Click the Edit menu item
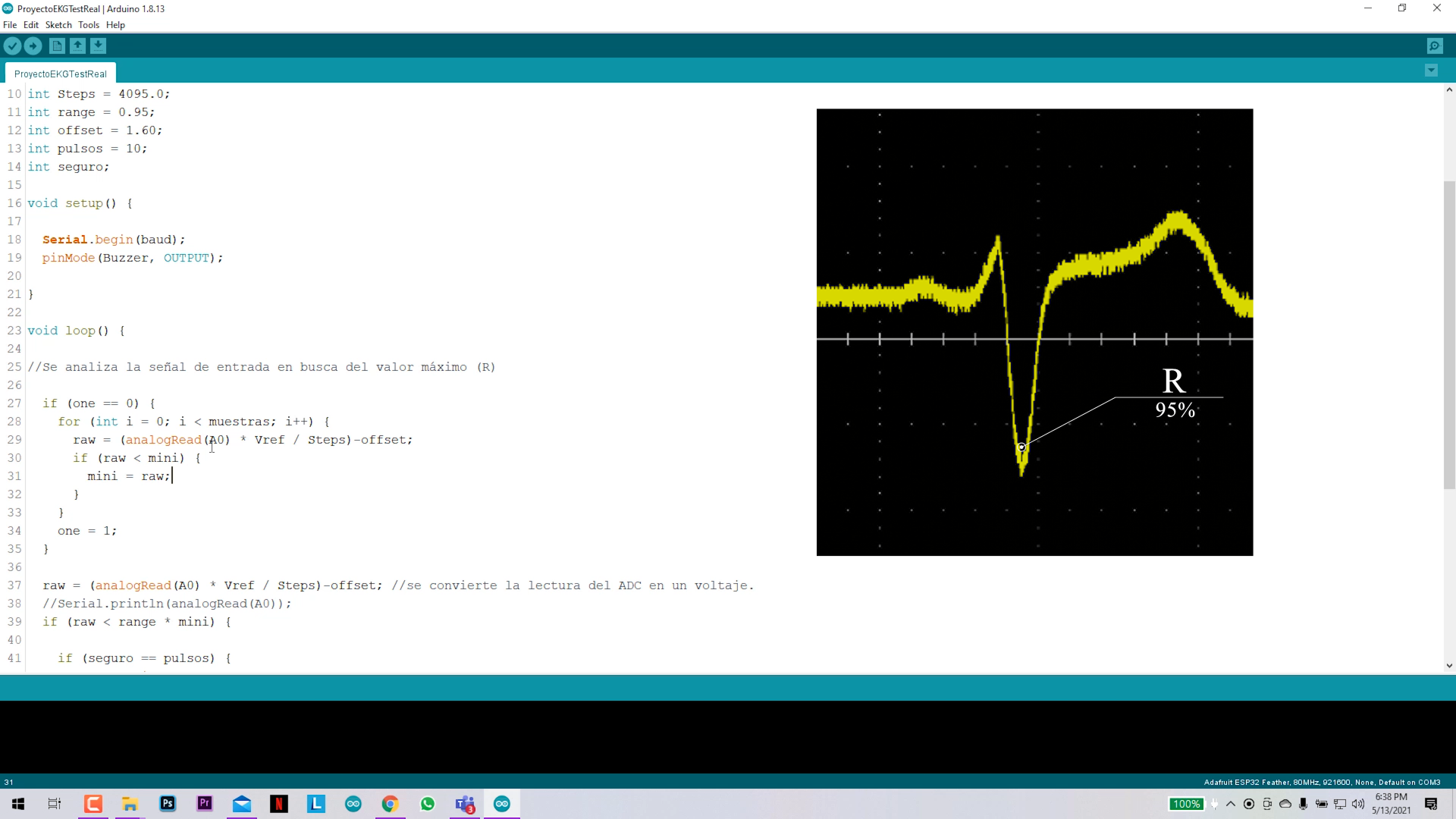The image size is (1456, 819). tap(31, 25)
